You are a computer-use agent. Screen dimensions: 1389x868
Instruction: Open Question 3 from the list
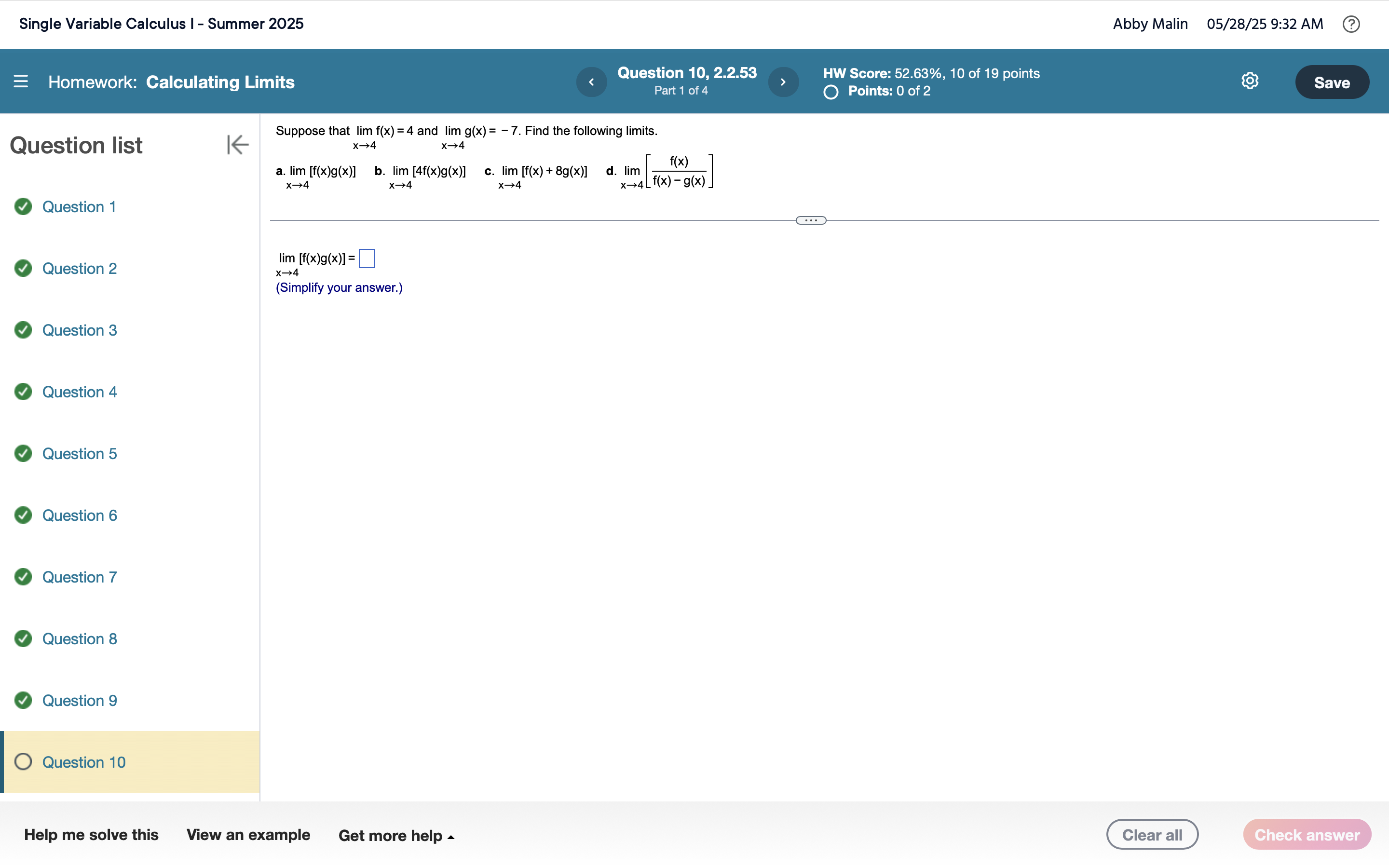(79, 330)
